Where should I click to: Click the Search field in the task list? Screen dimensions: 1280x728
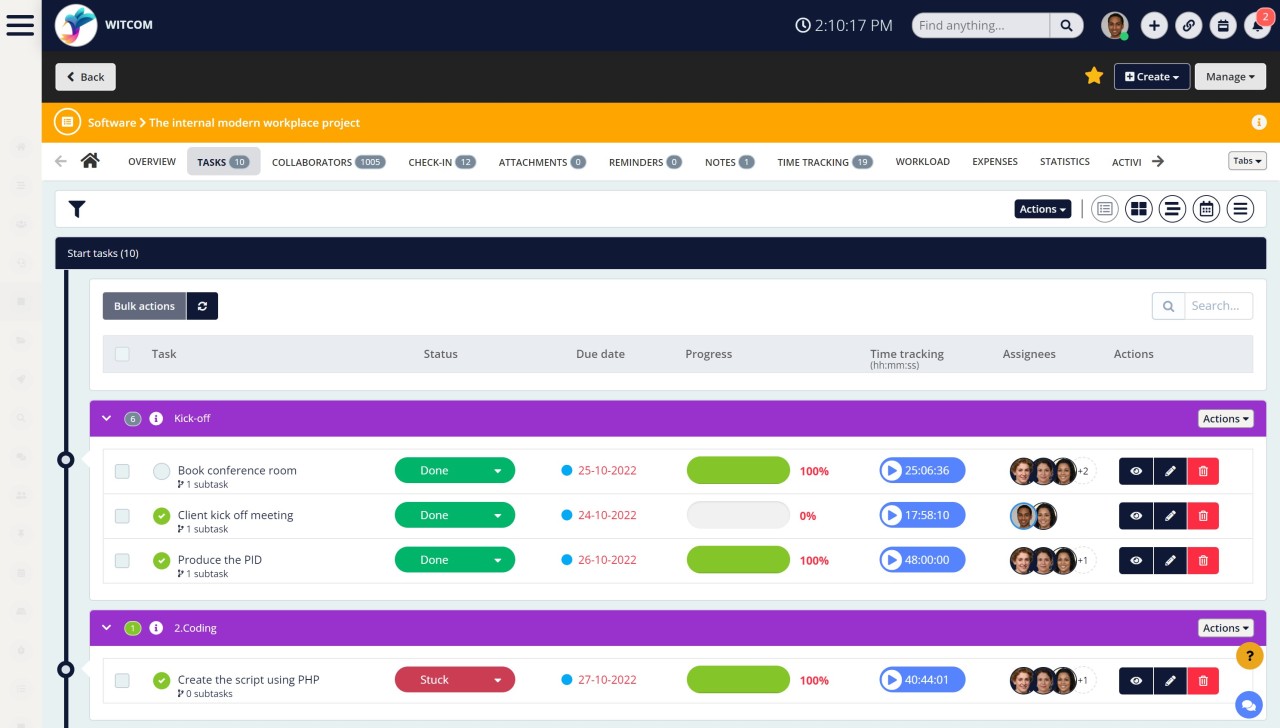(1217, 305)
